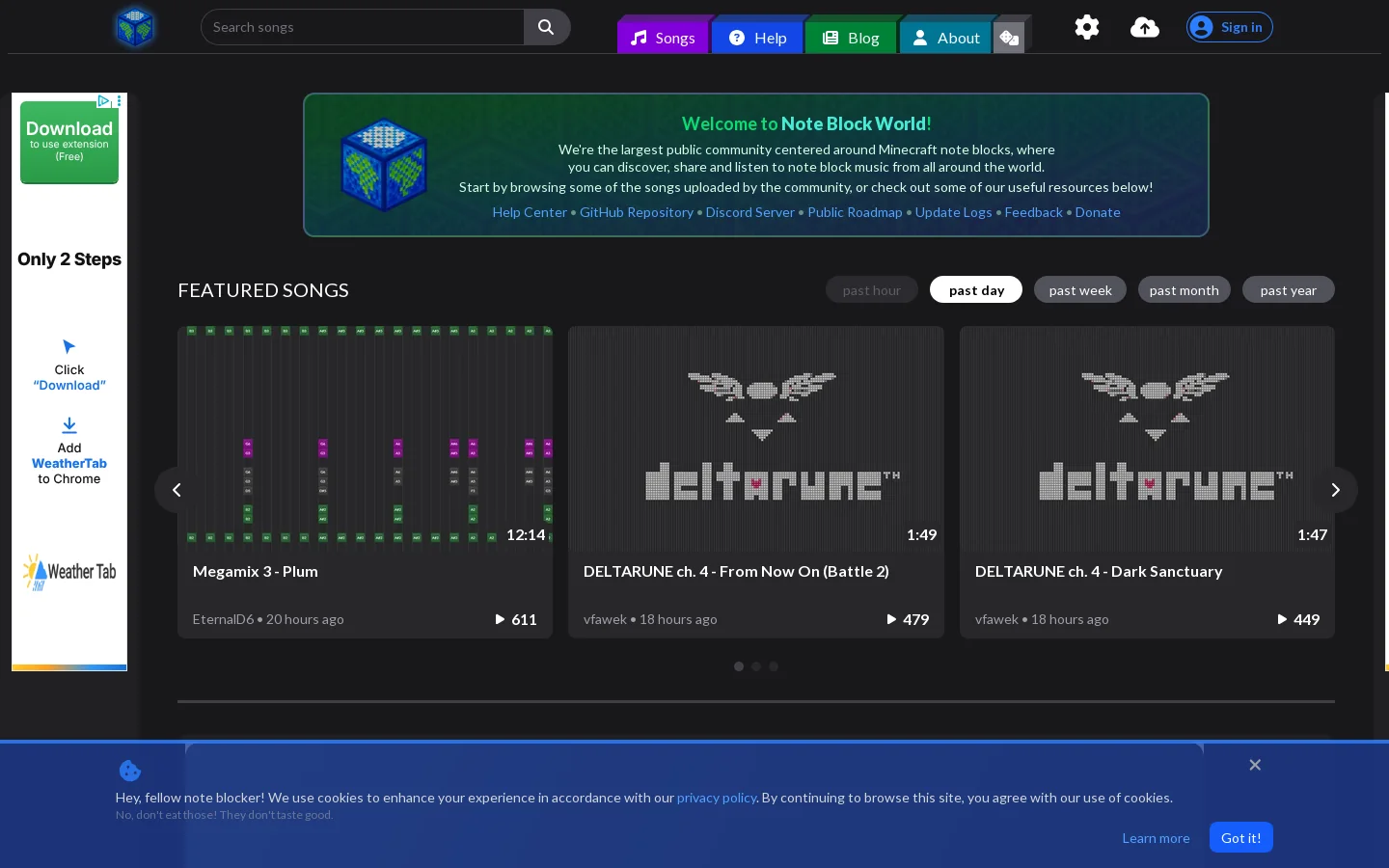Select the second carousel page dot
Image resolution: width=1389 pixels, height=868 pixels.
click(756, 666)
